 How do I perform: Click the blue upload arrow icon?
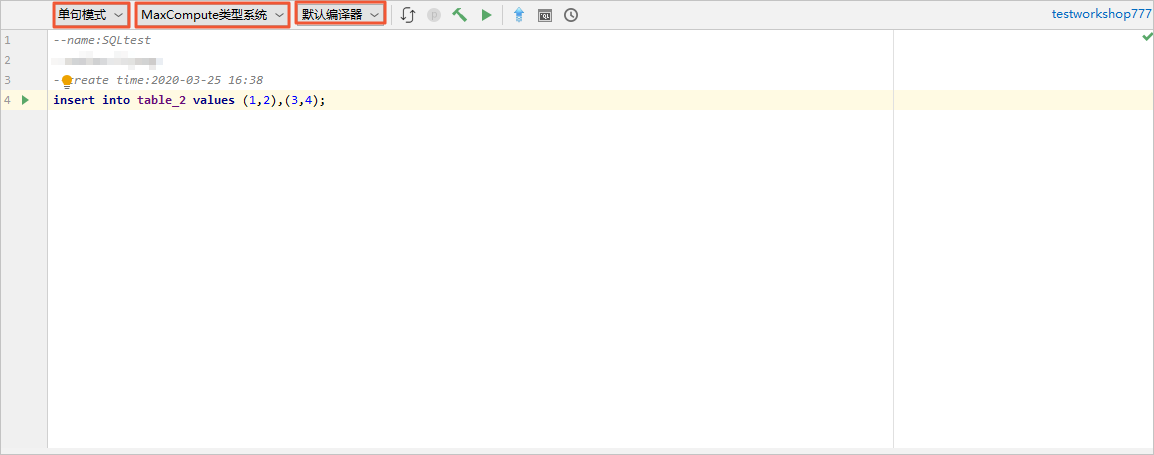coord(519,15)
